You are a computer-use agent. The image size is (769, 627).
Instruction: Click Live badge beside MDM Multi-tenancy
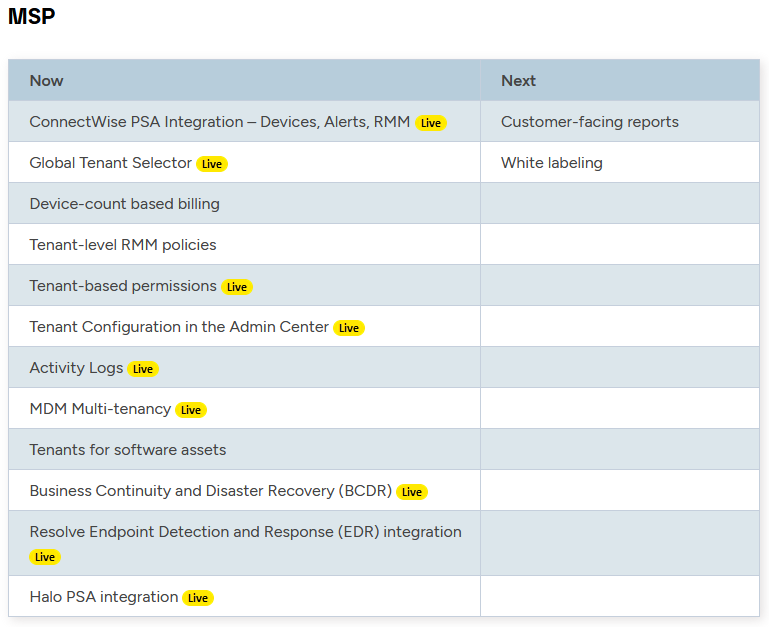click(191, 410)
